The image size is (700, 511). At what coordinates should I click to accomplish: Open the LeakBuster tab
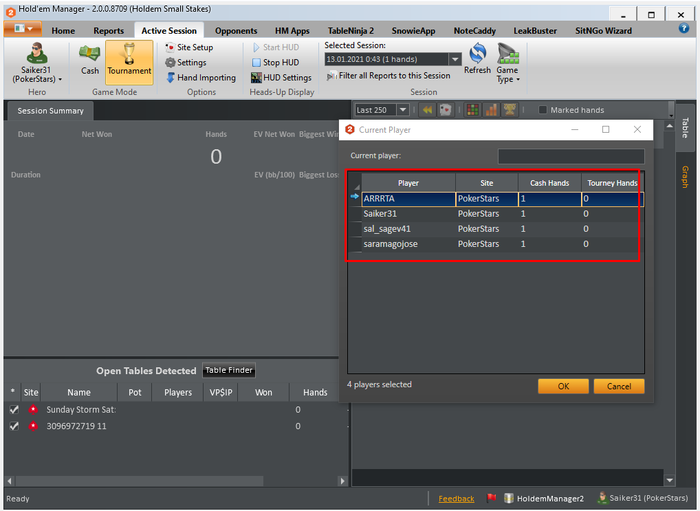click(x=535, y=31)
